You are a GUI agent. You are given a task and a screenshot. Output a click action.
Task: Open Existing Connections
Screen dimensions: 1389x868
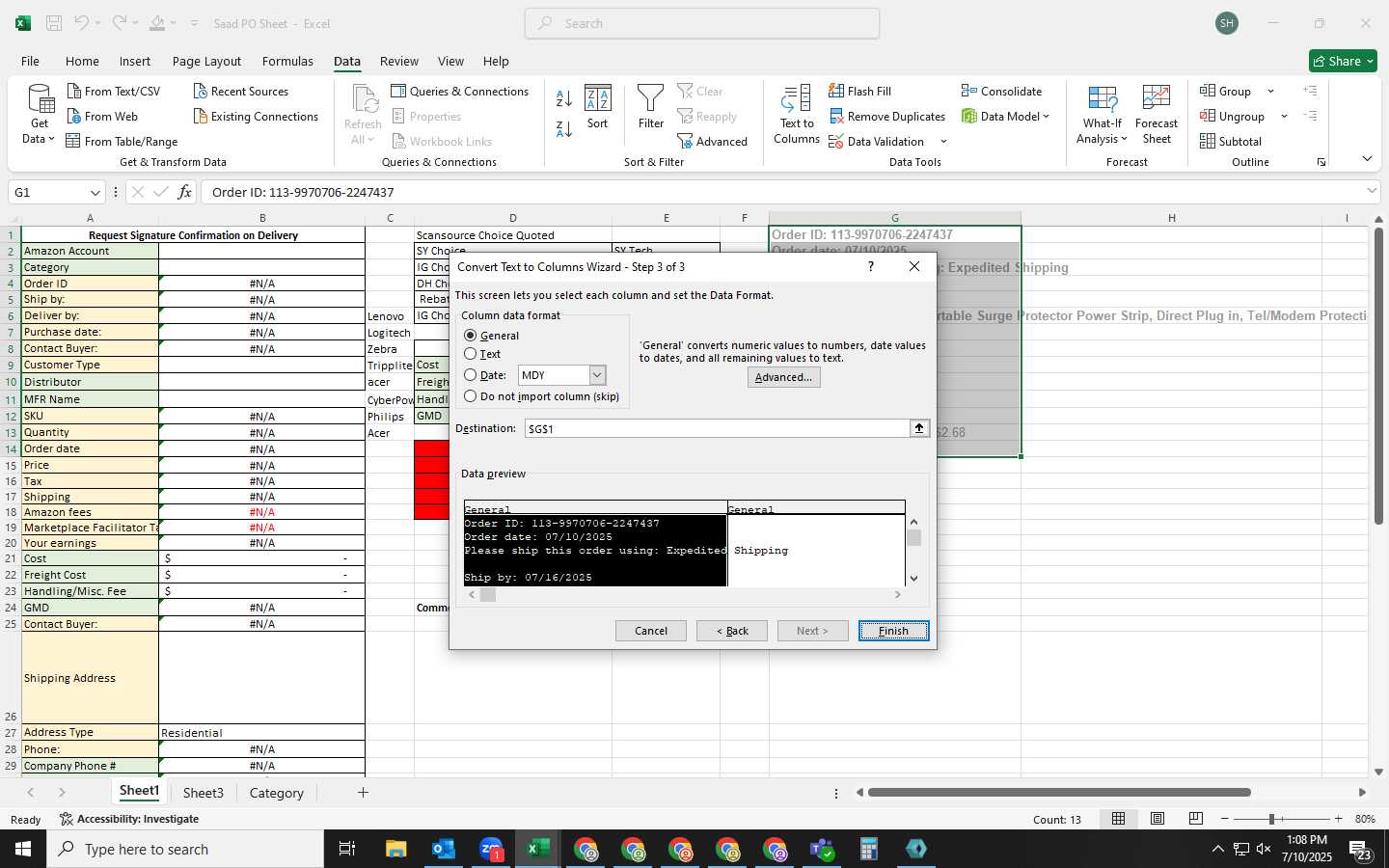pyautogui.click(x=256, y=117)
